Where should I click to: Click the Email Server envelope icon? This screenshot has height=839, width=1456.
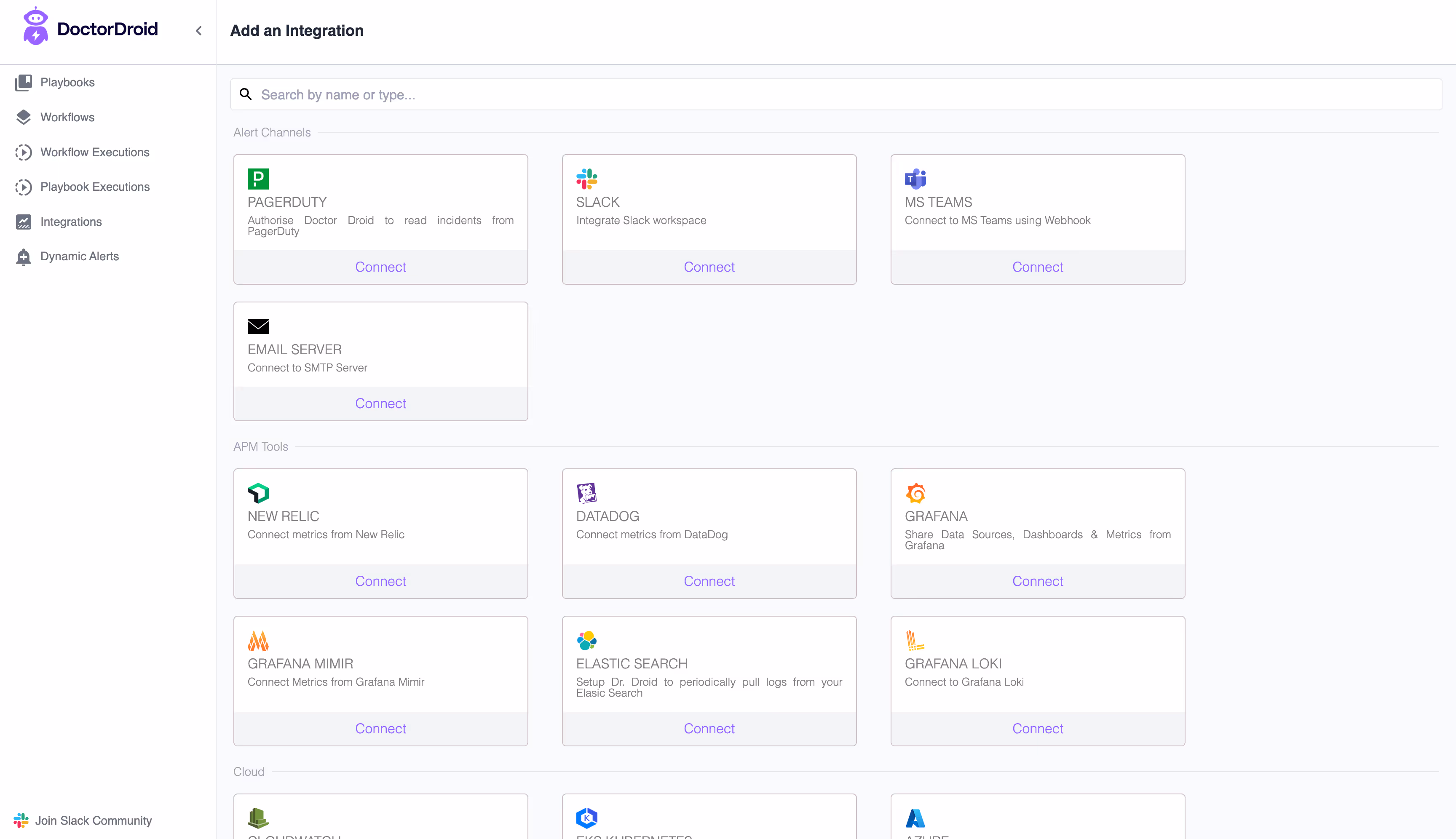point(258,326)
